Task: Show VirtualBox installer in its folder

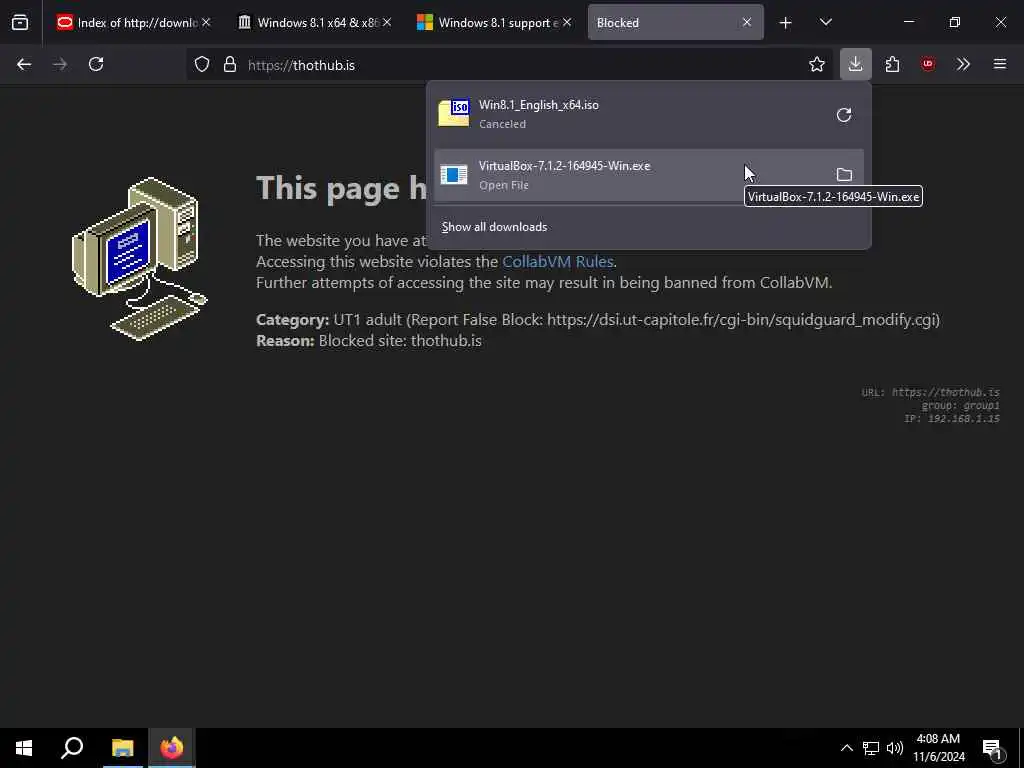Action: pyautogui.click(x=844, y=174)
